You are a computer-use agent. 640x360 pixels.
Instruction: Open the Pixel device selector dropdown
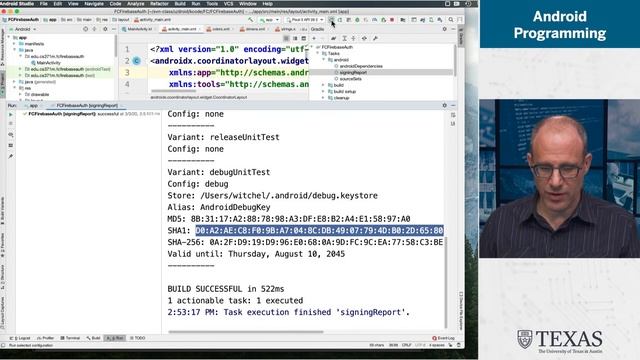(x=304, y=20)
